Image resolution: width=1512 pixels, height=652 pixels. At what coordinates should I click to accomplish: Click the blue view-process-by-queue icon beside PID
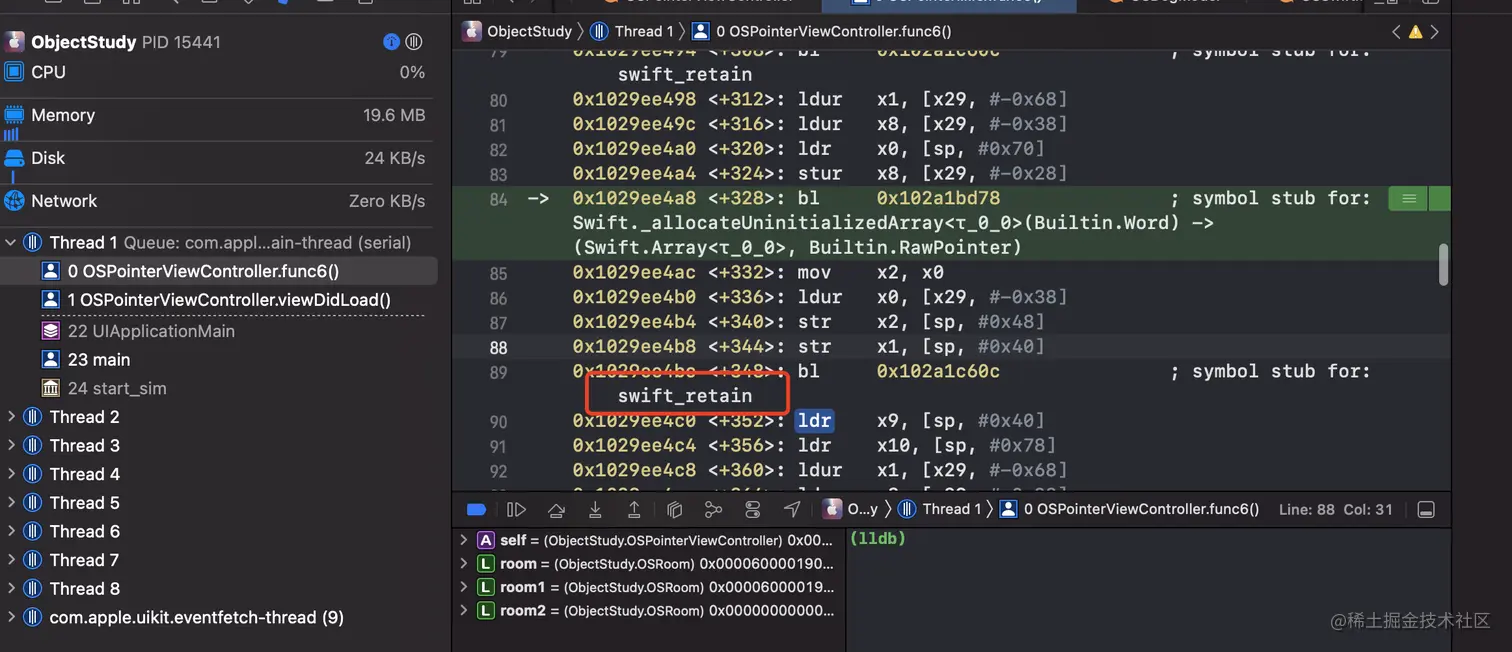click(x=391, y=42)
